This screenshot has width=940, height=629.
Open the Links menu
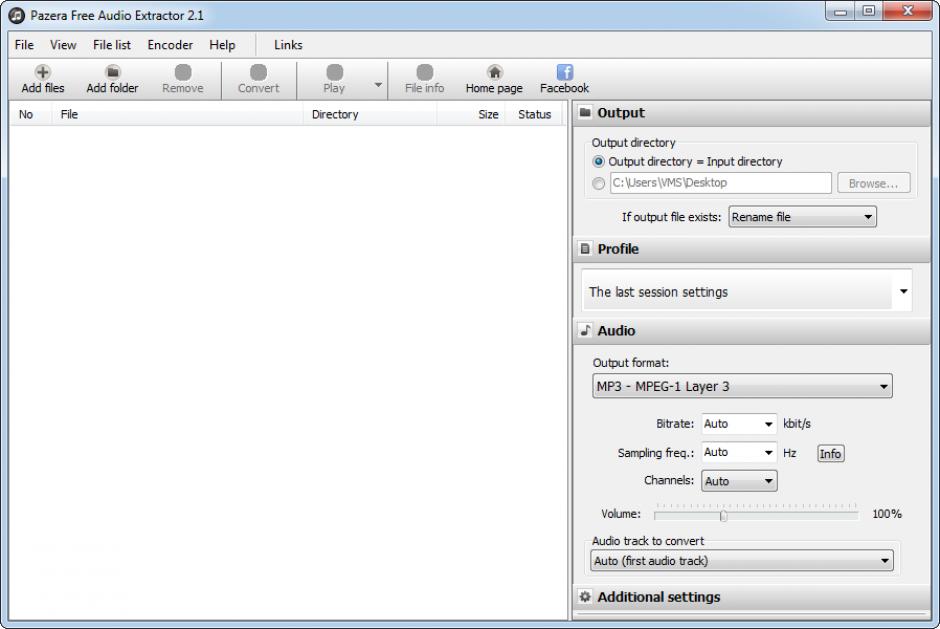[x=288, y=45]
